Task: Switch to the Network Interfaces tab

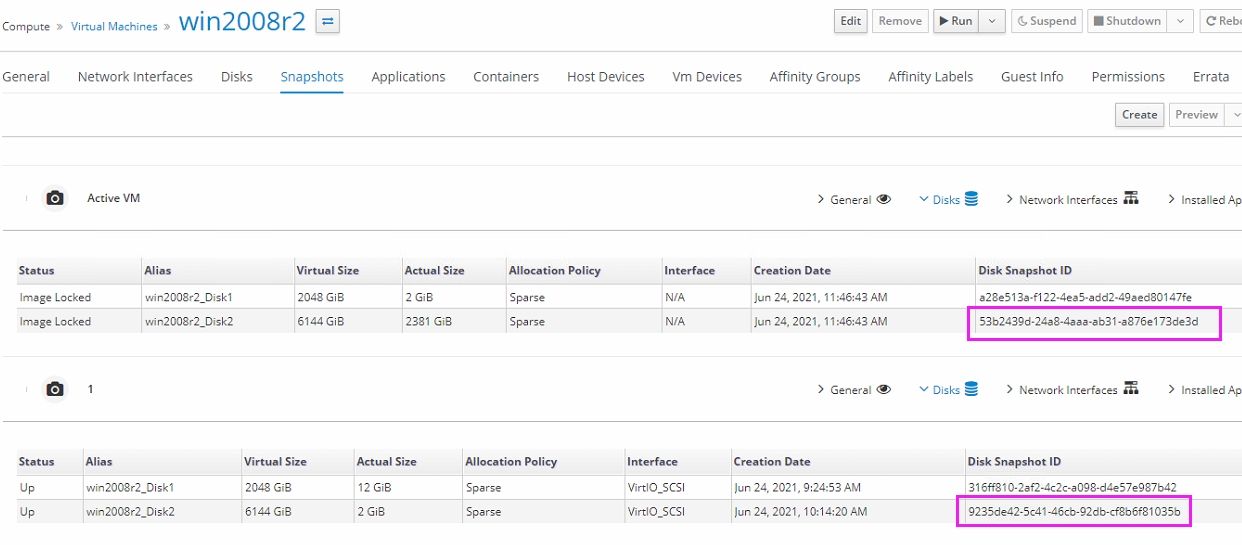Action: [x=135, y=77]
